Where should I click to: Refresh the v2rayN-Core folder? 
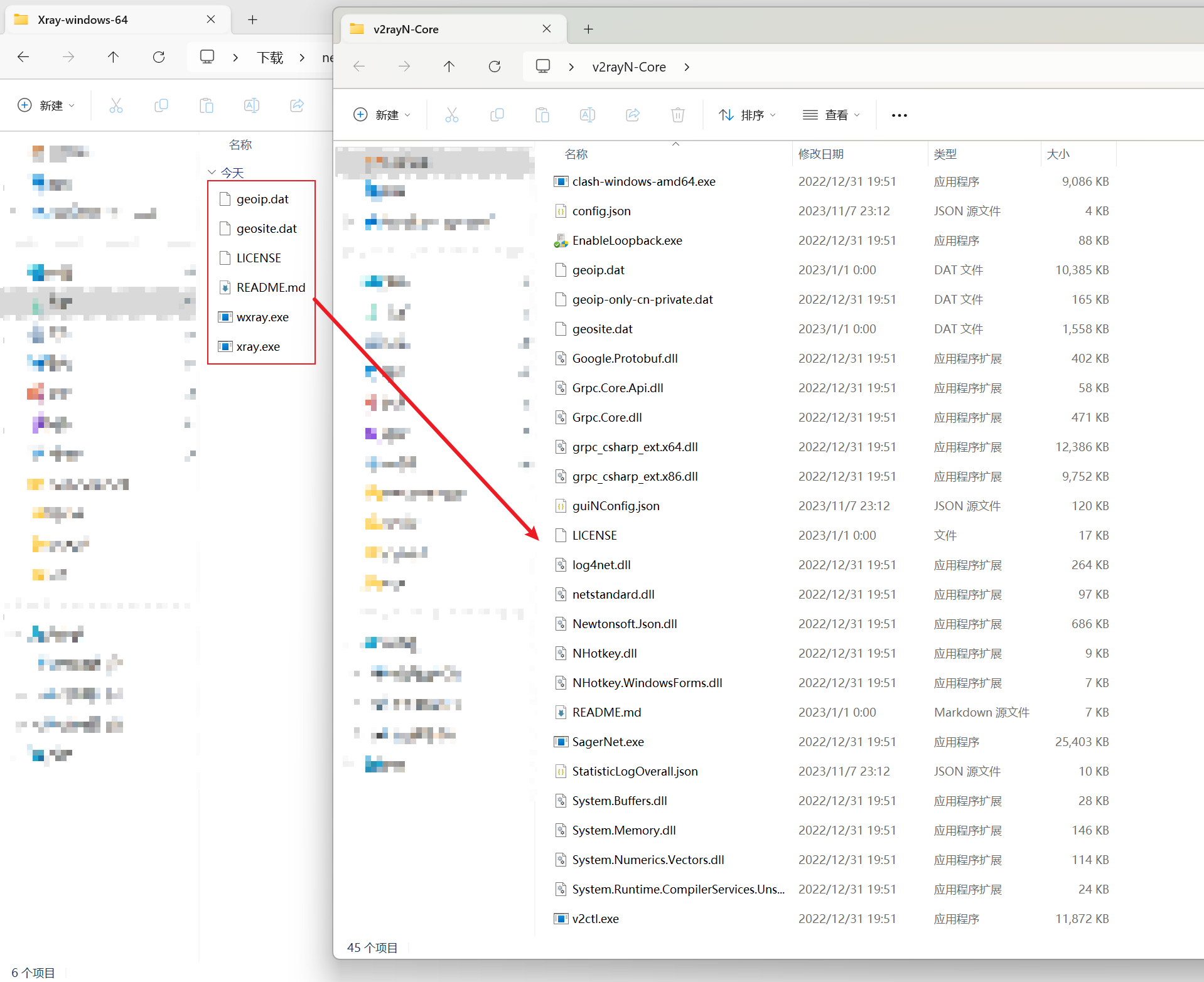coord(495,67)
